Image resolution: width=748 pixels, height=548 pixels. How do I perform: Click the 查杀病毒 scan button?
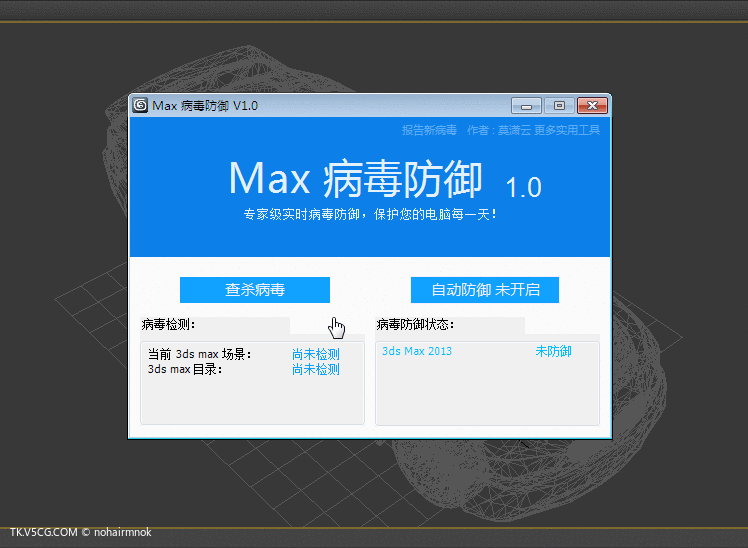click(255, 290)
